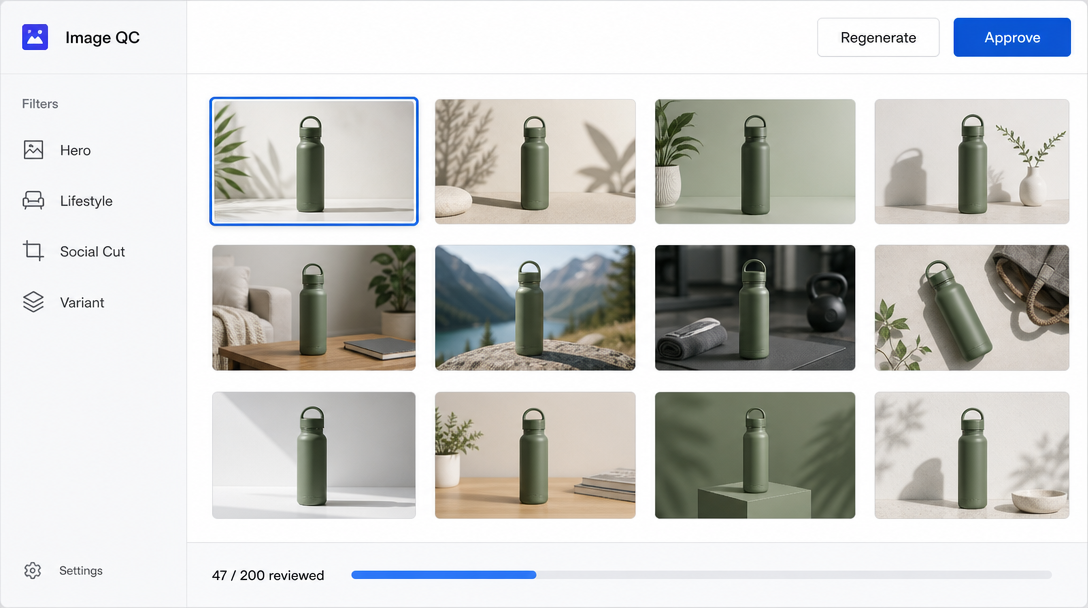Viewport: 1088px width, 608px height.
Task: Select the Lifestyle filter label
Action: [x=86, y=201]
